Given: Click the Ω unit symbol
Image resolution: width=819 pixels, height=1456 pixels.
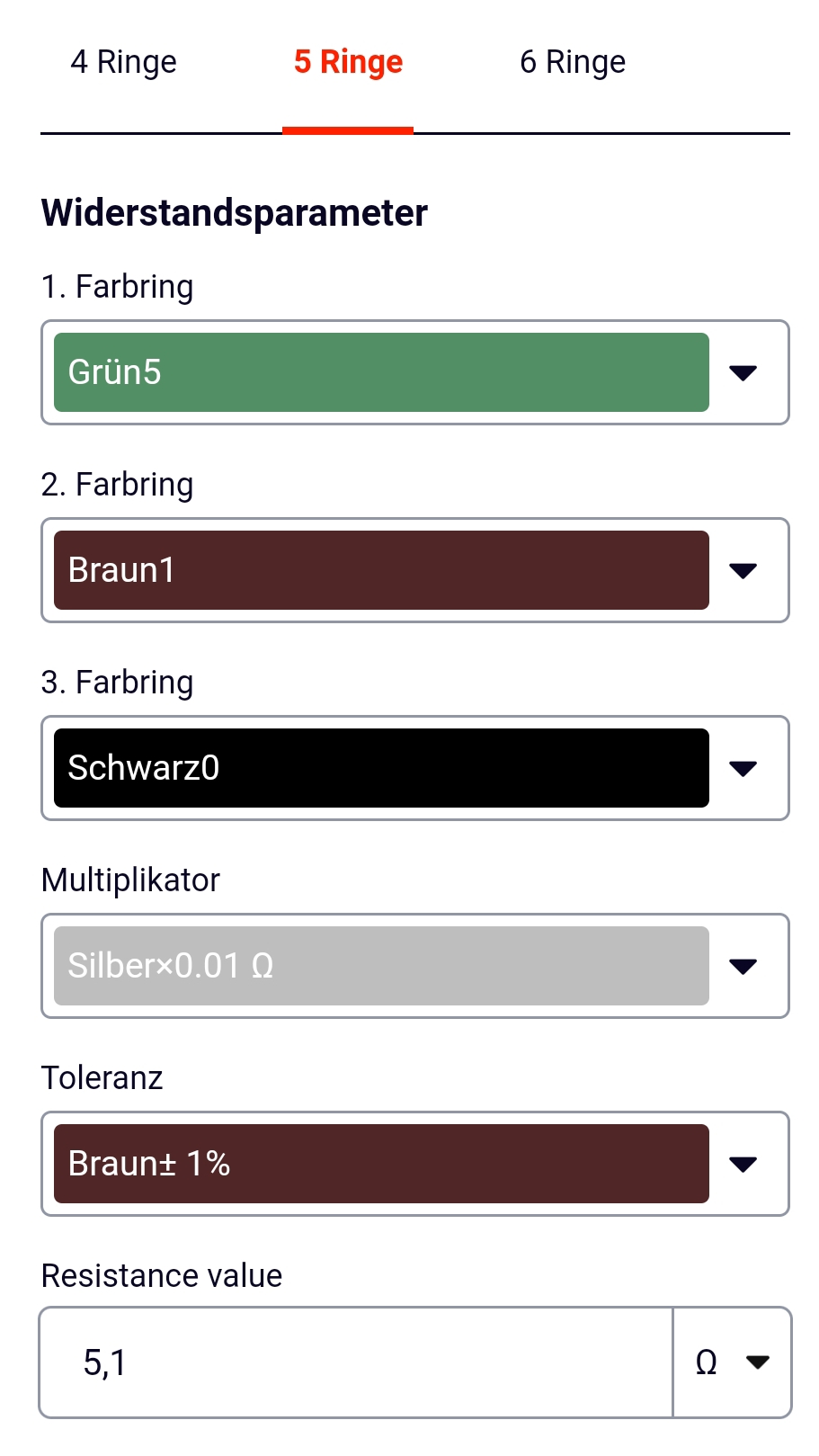Looking at the screenshot, I should click(x=707, y=1362).
